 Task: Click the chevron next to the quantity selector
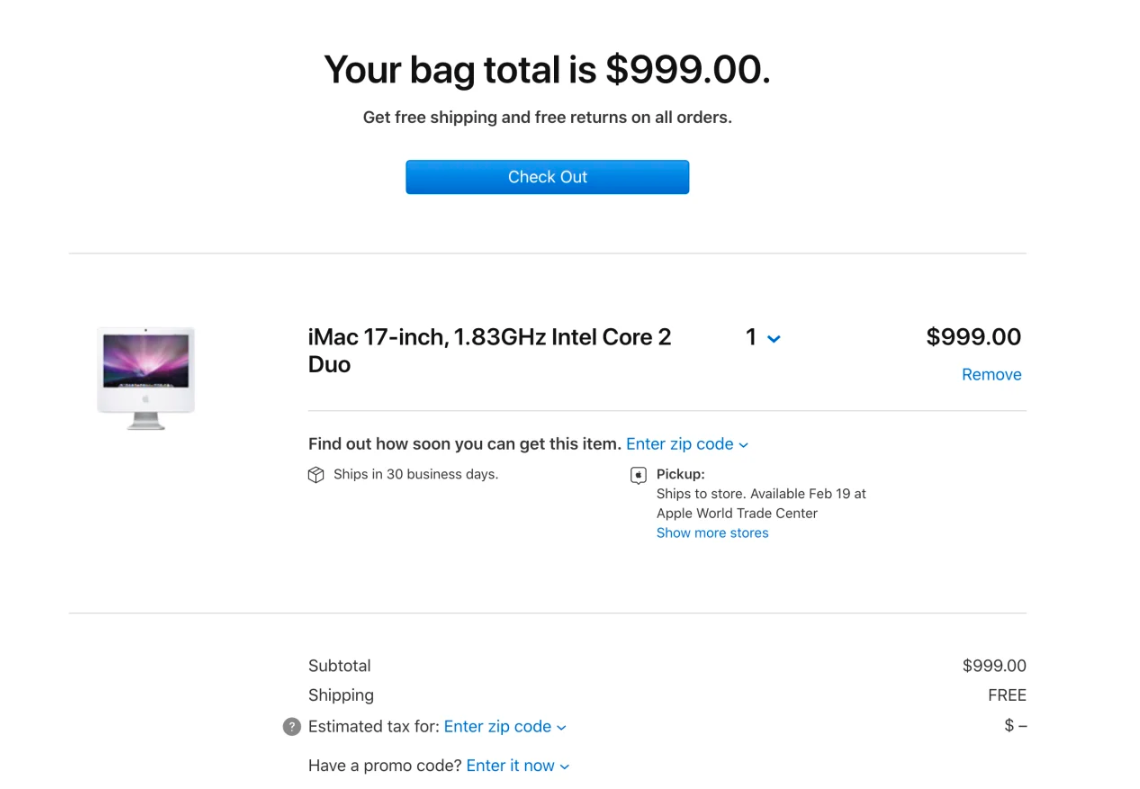[x=772, y=338]
